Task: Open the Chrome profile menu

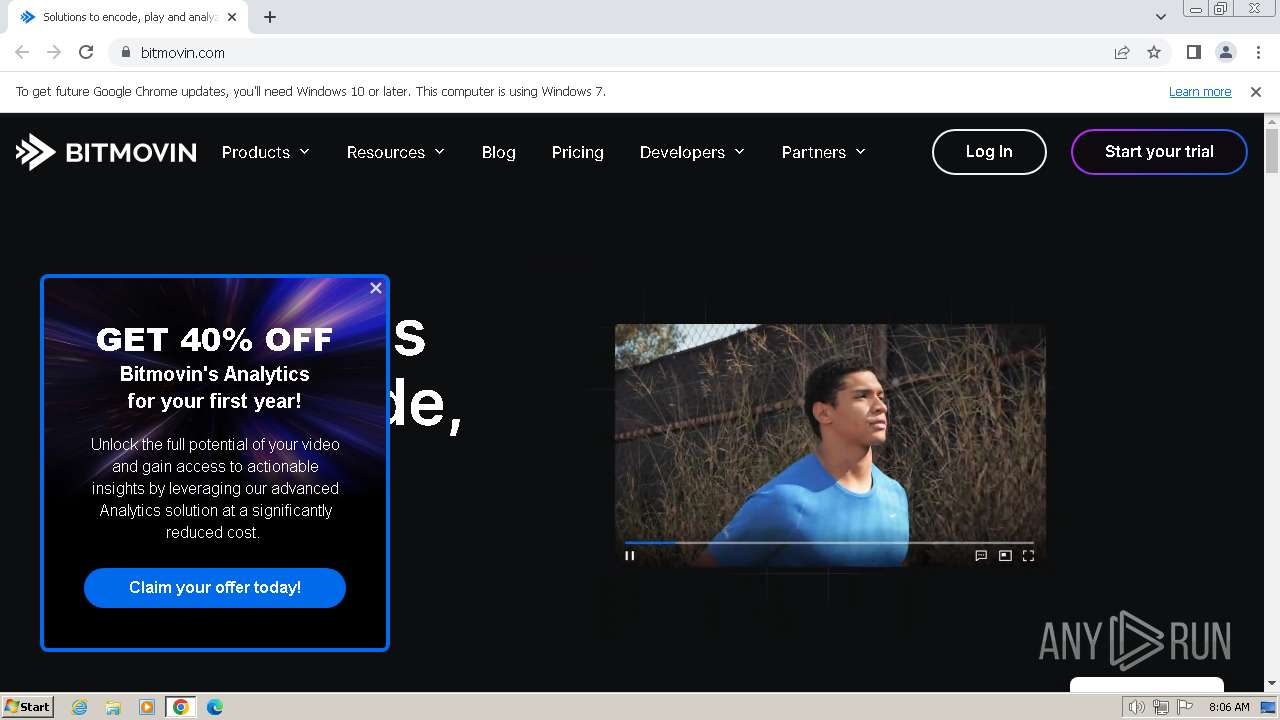Action: pos(1226,52)
